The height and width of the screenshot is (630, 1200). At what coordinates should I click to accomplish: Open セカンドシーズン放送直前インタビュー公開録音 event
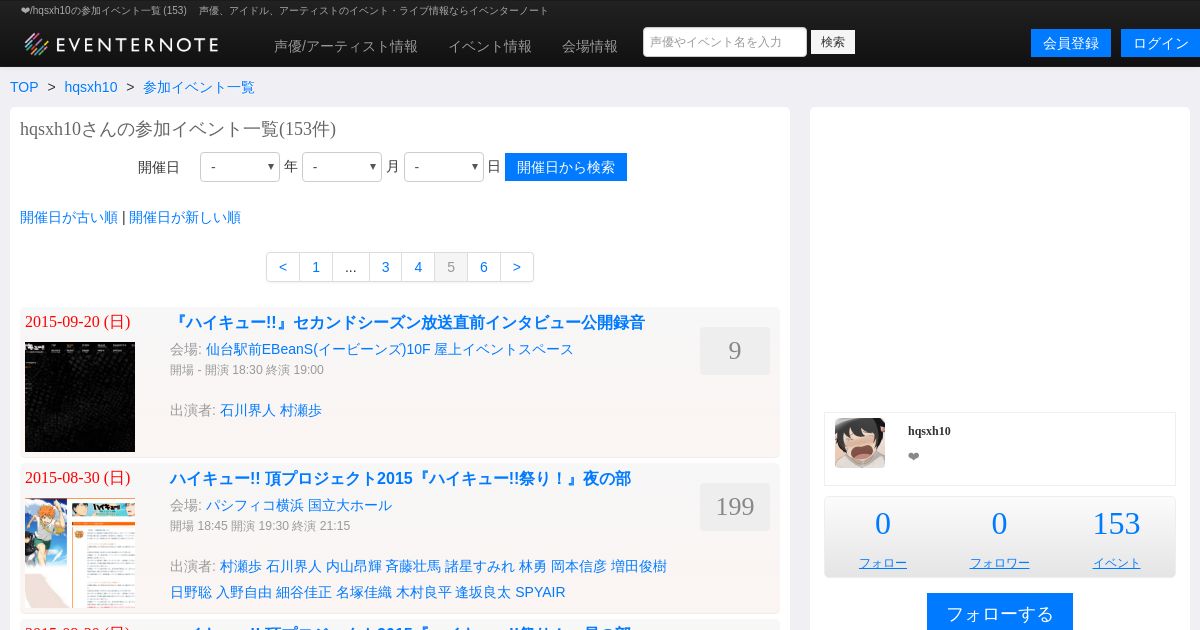point(408,322)
